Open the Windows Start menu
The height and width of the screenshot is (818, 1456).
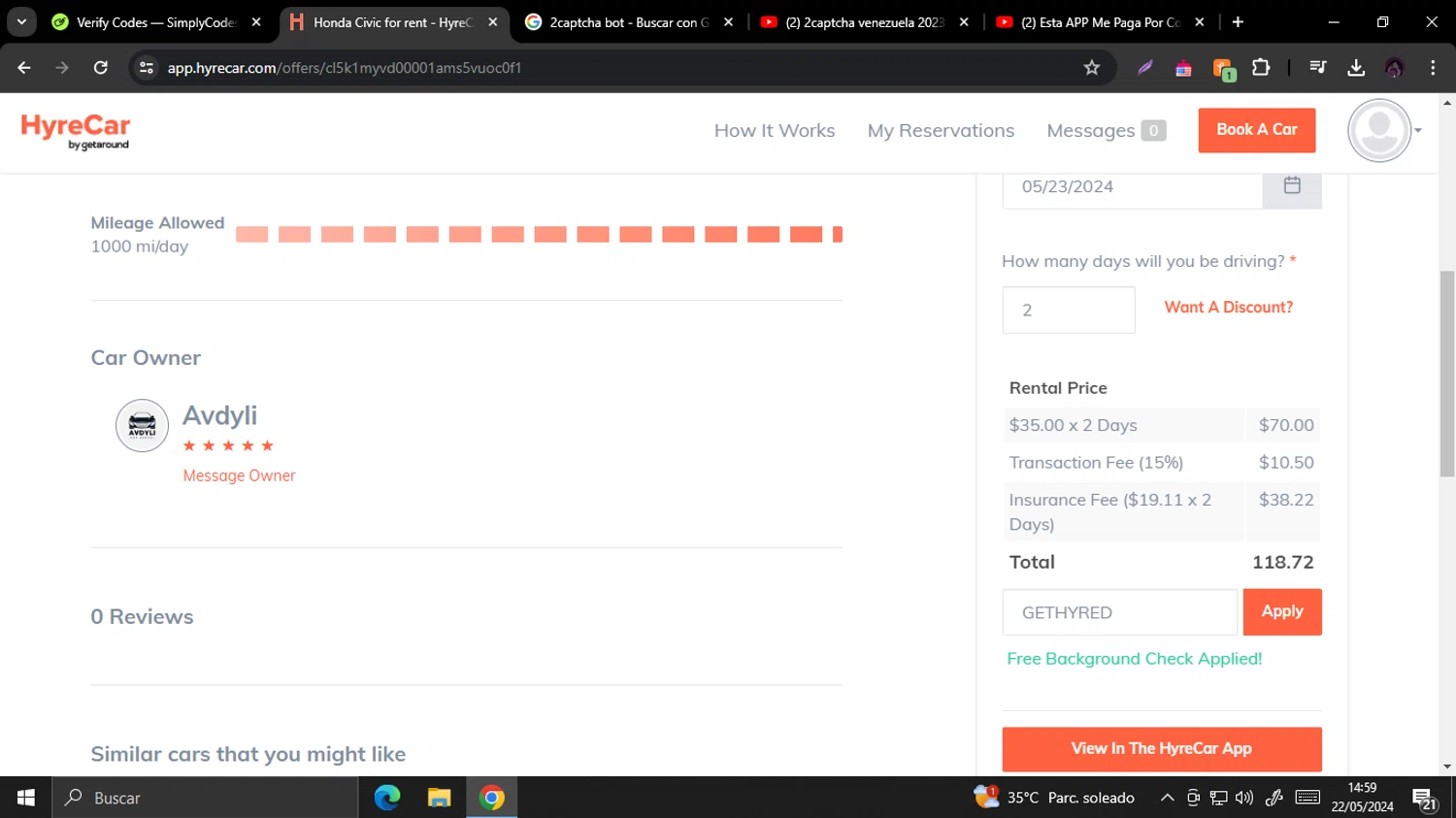(26, 798)
